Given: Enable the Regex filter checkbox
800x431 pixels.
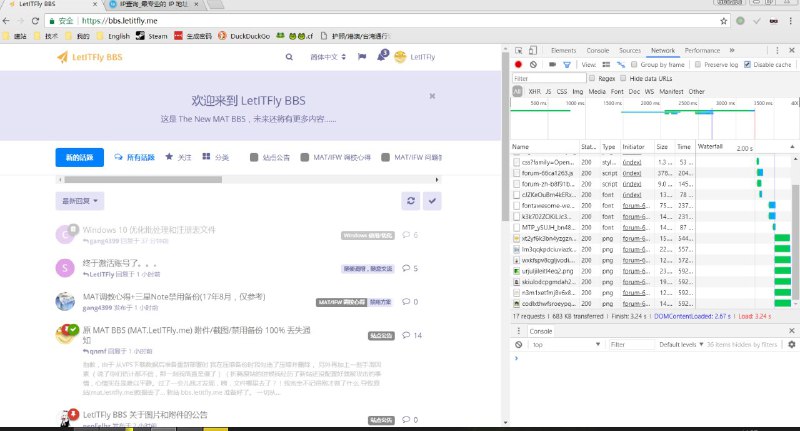Looking at the screenshot, I should (592, 78).
